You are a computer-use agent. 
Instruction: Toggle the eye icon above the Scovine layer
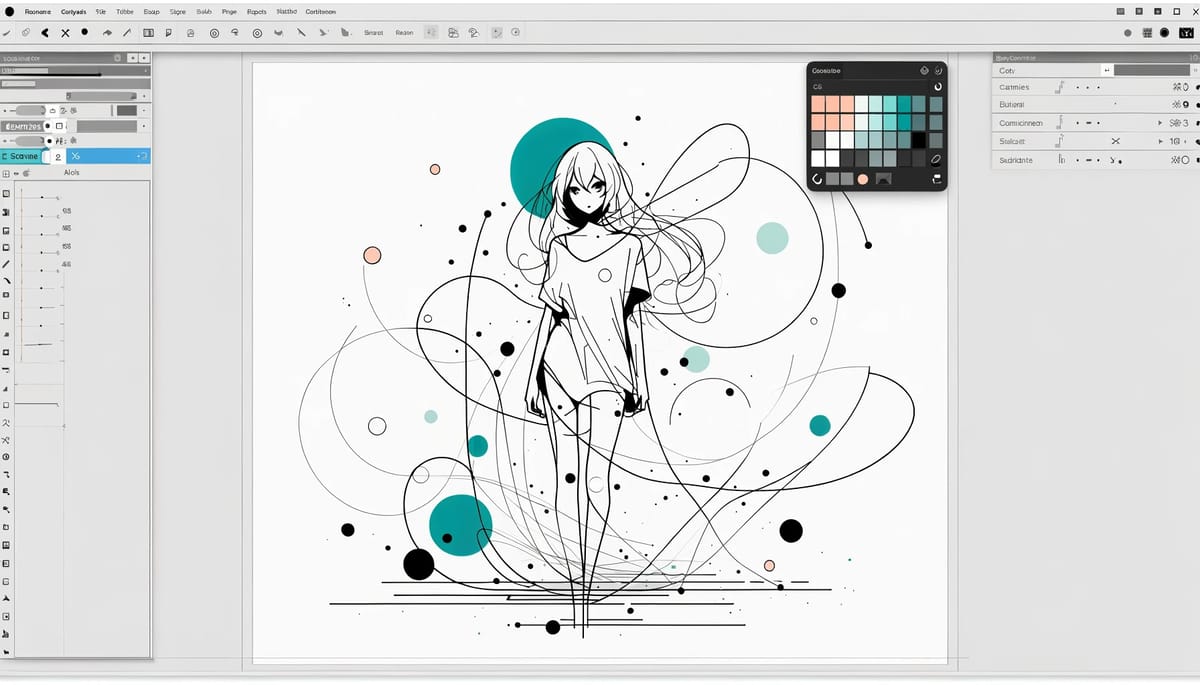(x=49, y=141)
